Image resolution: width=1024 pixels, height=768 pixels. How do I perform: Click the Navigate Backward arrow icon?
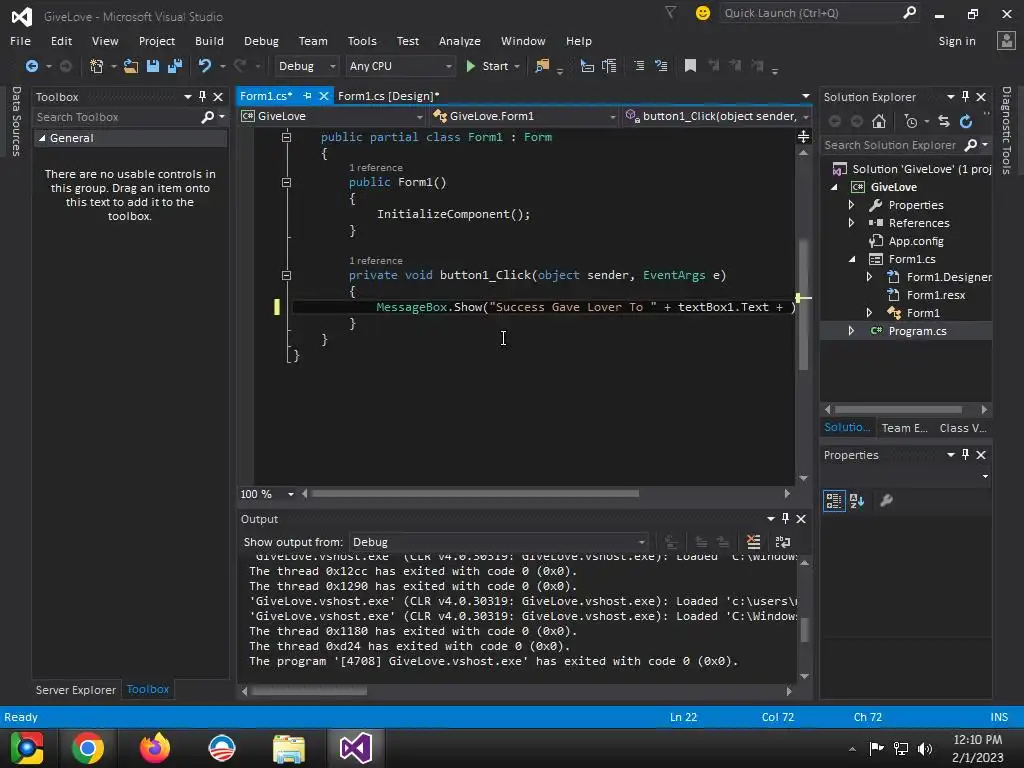click(31, 66)
